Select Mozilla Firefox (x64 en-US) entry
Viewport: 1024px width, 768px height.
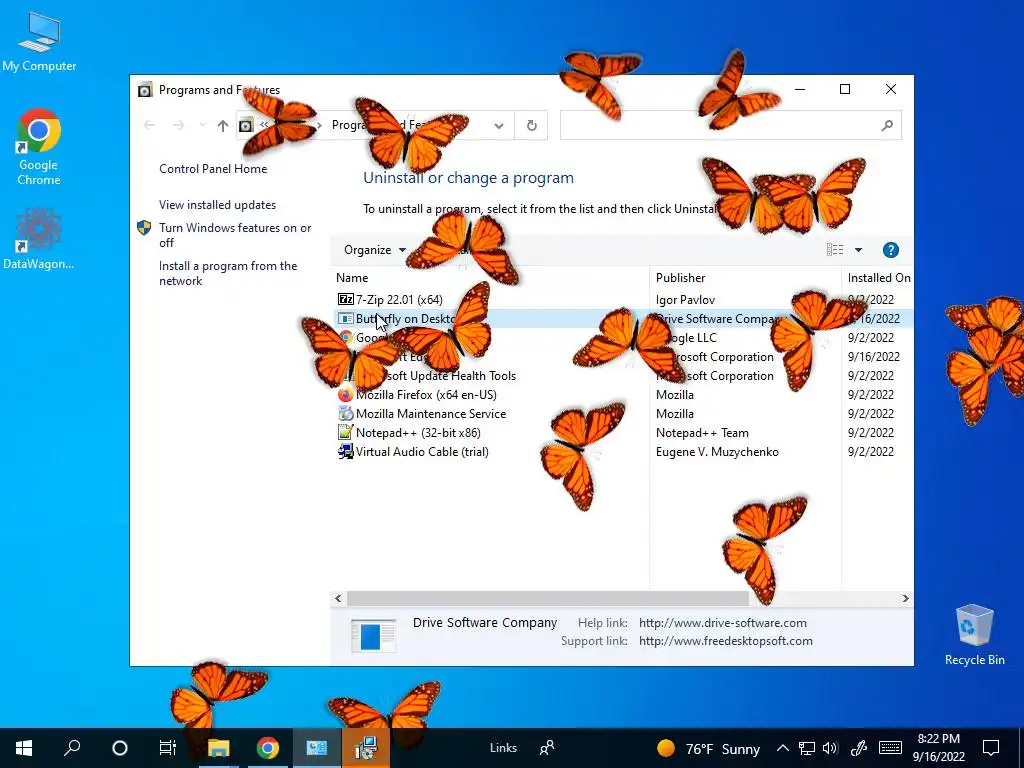pyautogui.click(x=426, y=394)
